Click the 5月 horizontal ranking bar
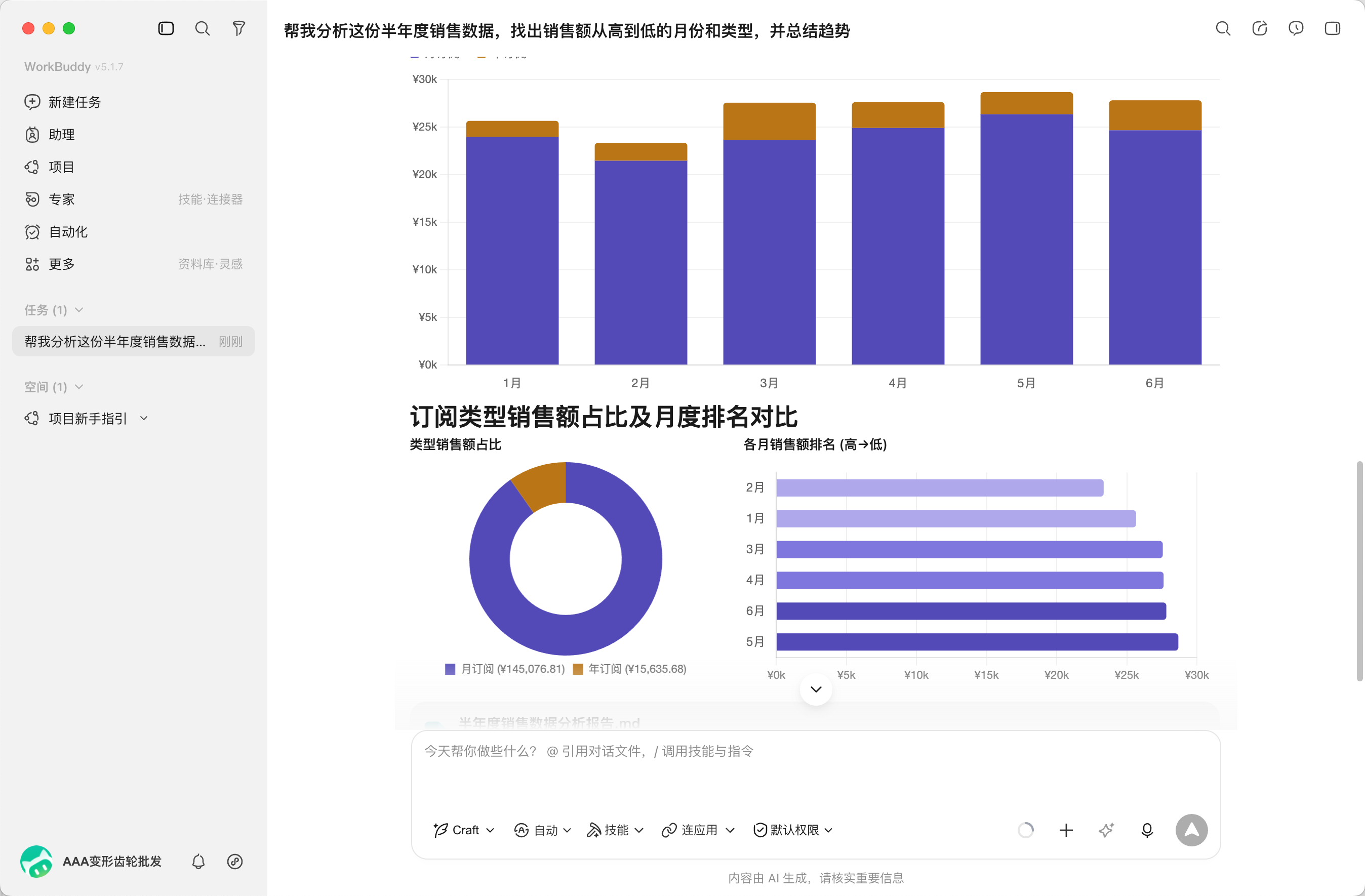Image resolution: width=1365 pixels, height=896 pixels. pyautogui.click(x=977, y=641)
